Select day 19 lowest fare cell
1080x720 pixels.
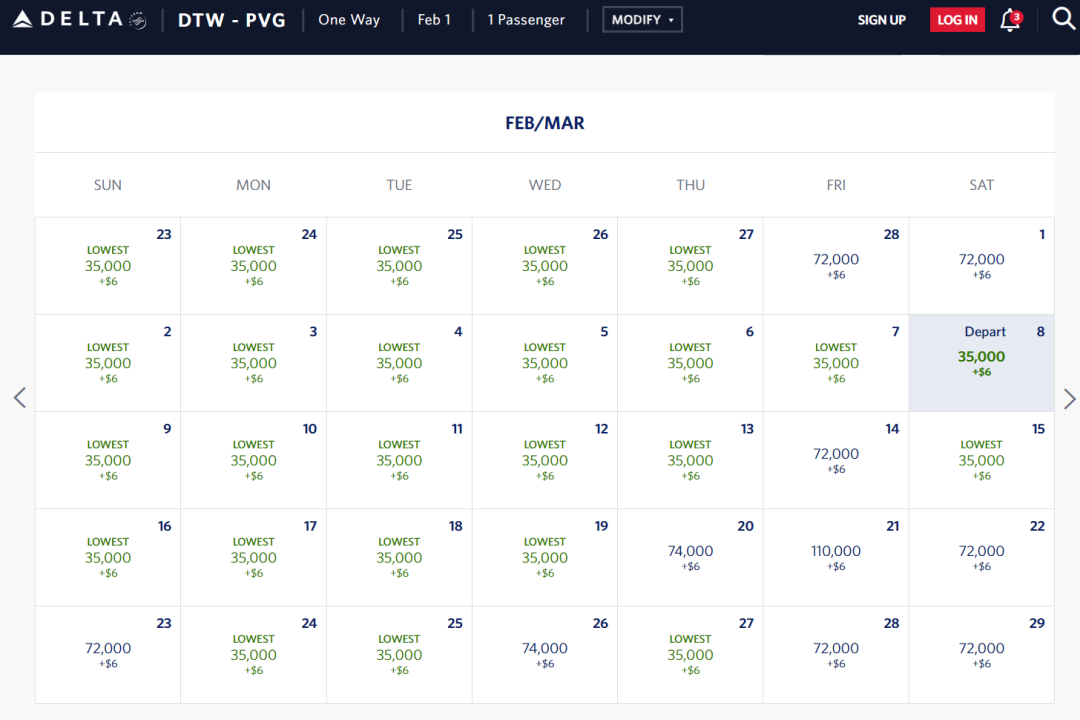tap(545, 557)
